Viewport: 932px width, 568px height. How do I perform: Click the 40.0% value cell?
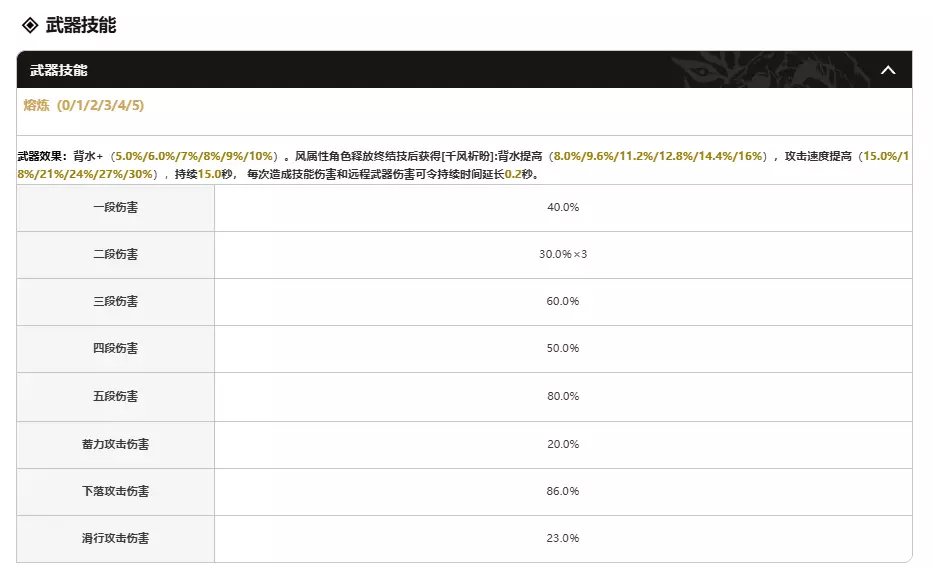[563, 207]
